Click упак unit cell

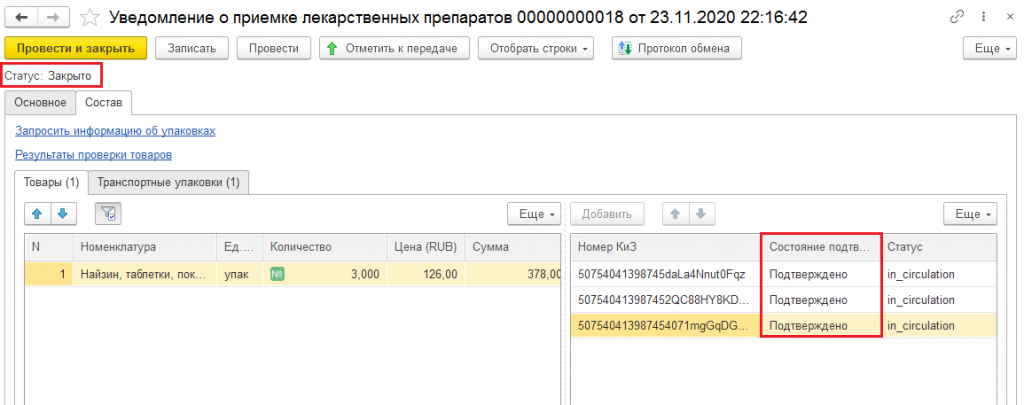coord(239,274)
